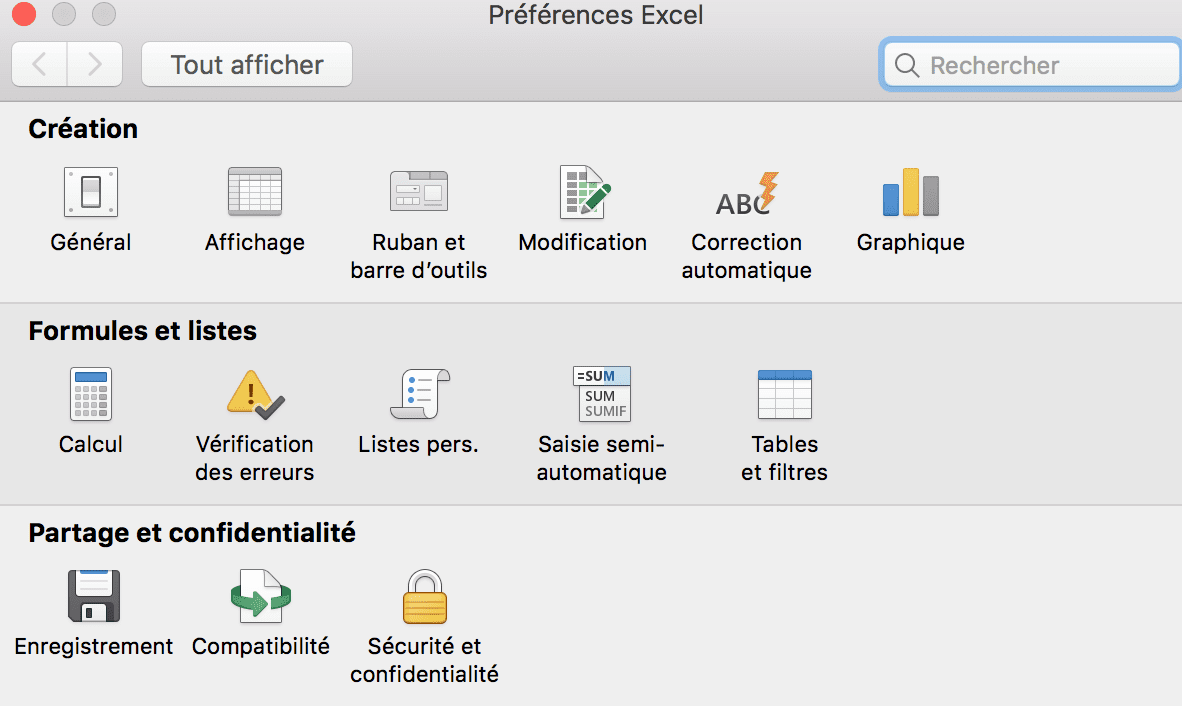This screenshot has width=1182, height=706.
Task: Go forward with the right arrow
Action: pyautogui.click(x=95, y=65)
